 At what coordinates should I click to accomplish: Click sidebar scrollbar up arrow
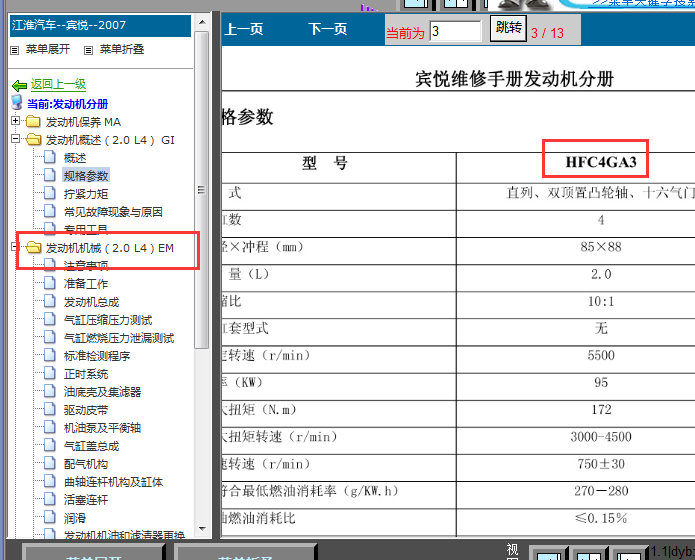(202, 22)
